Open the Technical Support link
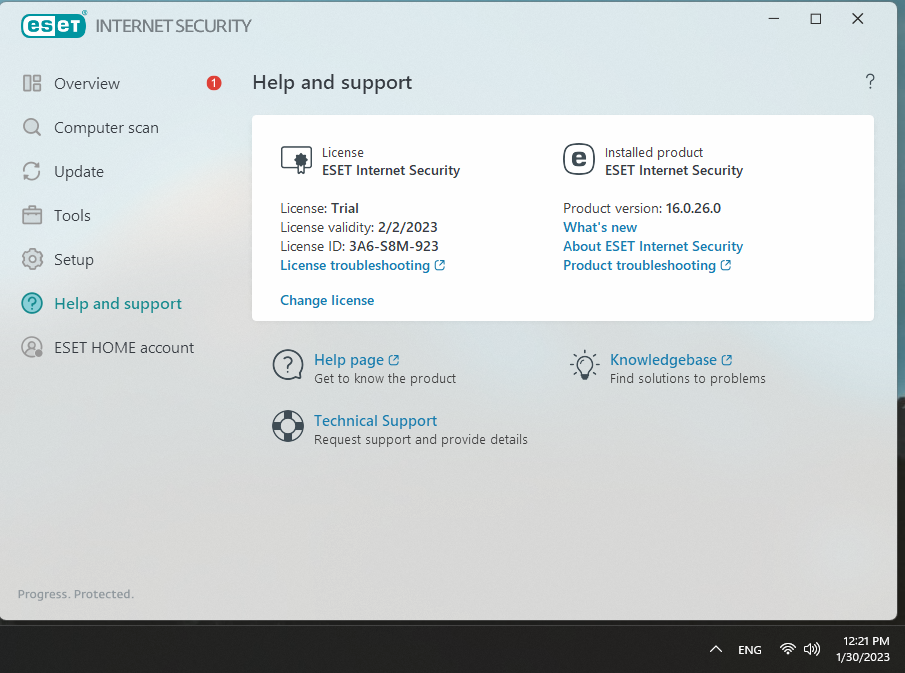Screen dimensions: 905x673 (x=375, y=421)
